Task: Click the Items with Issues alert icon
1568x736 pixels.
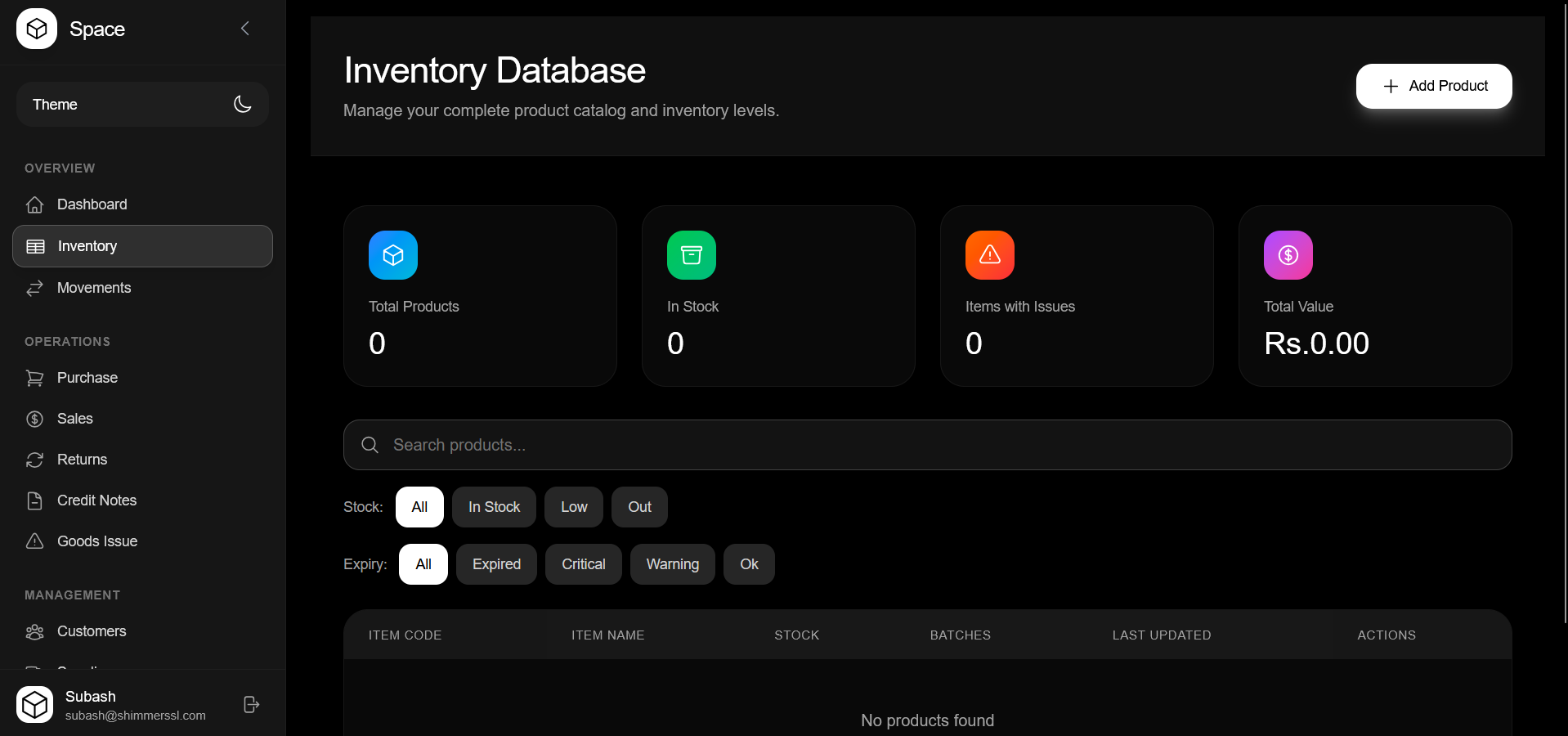Action: pyautogui.click(x=989, y=255)
